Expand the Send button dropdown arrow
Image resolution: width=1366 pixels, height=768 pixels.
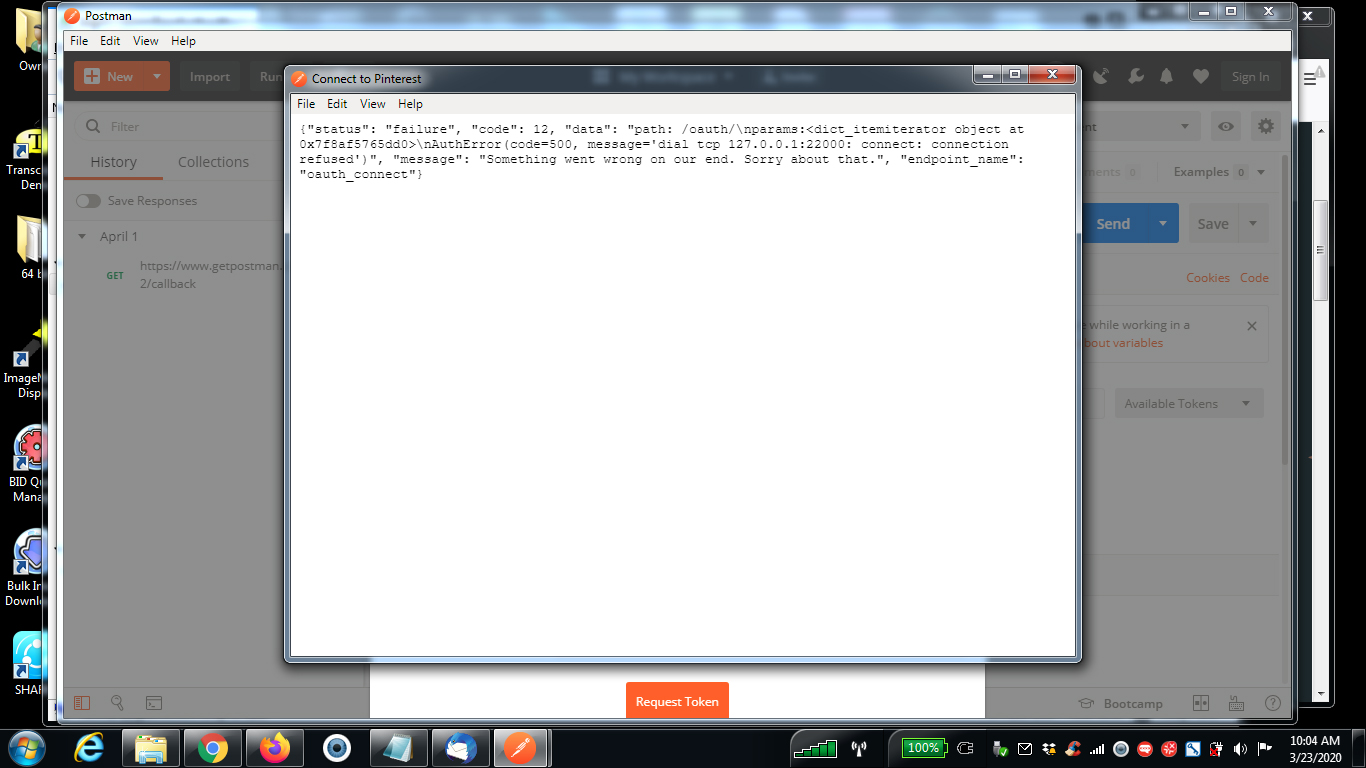click(x=1163, y=224)
